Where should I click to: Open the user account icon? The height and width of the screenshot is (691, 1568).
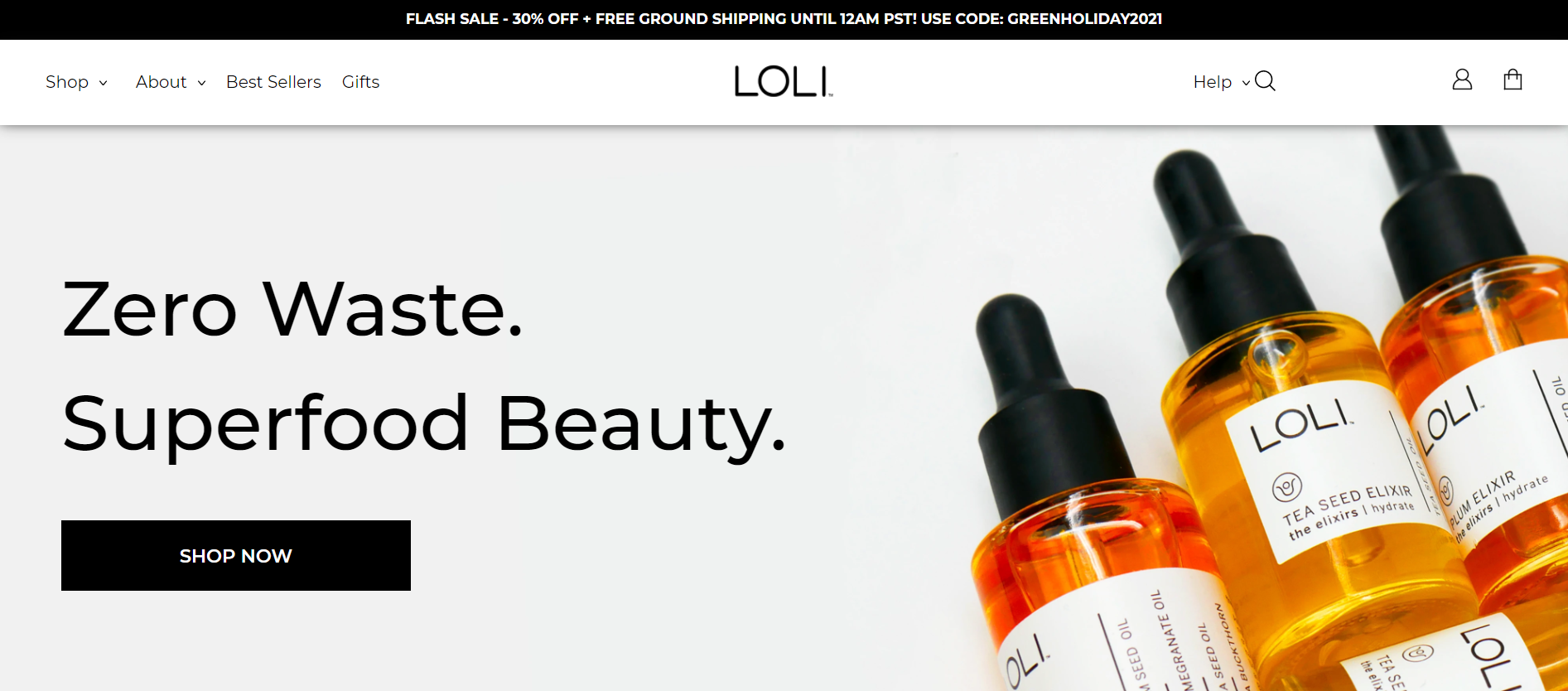click(1462, 80)
